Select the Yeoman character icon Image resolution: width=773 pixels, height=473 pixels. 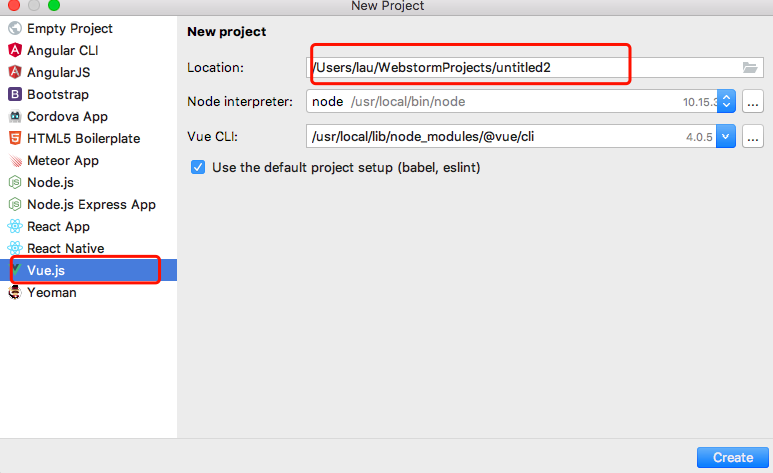pyautogui.click(x=15, y=293)
